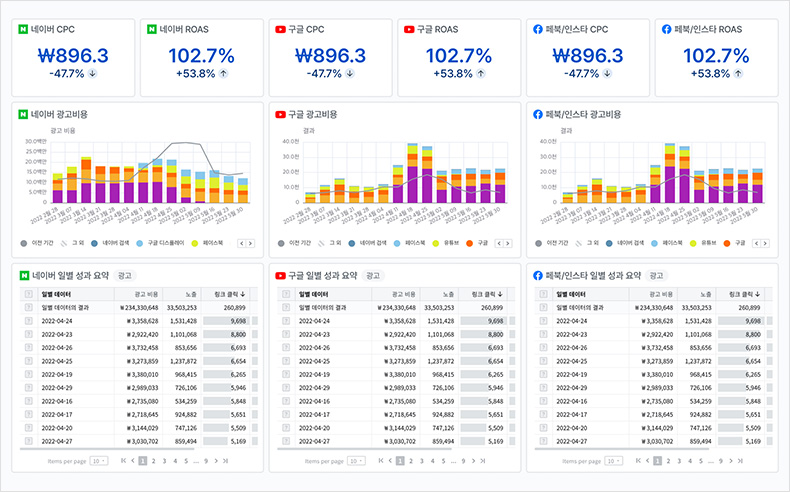The image size is (790, 492).
Task: Go to next page in 페북/인스타 table pagination
Action: 731,461
